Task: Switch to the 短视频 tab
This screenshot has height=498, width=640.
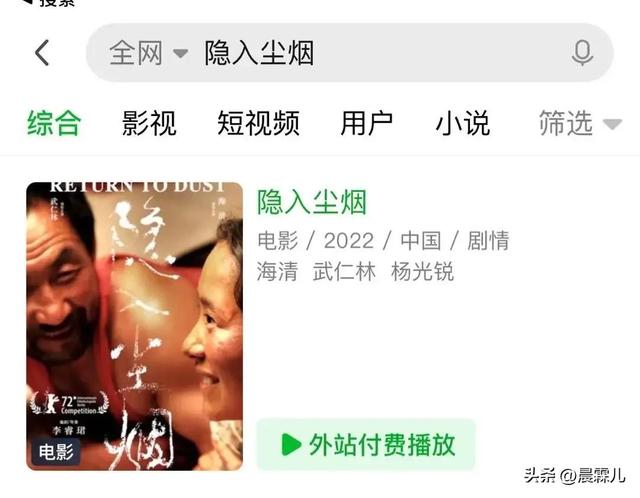Action: [258, 123]
